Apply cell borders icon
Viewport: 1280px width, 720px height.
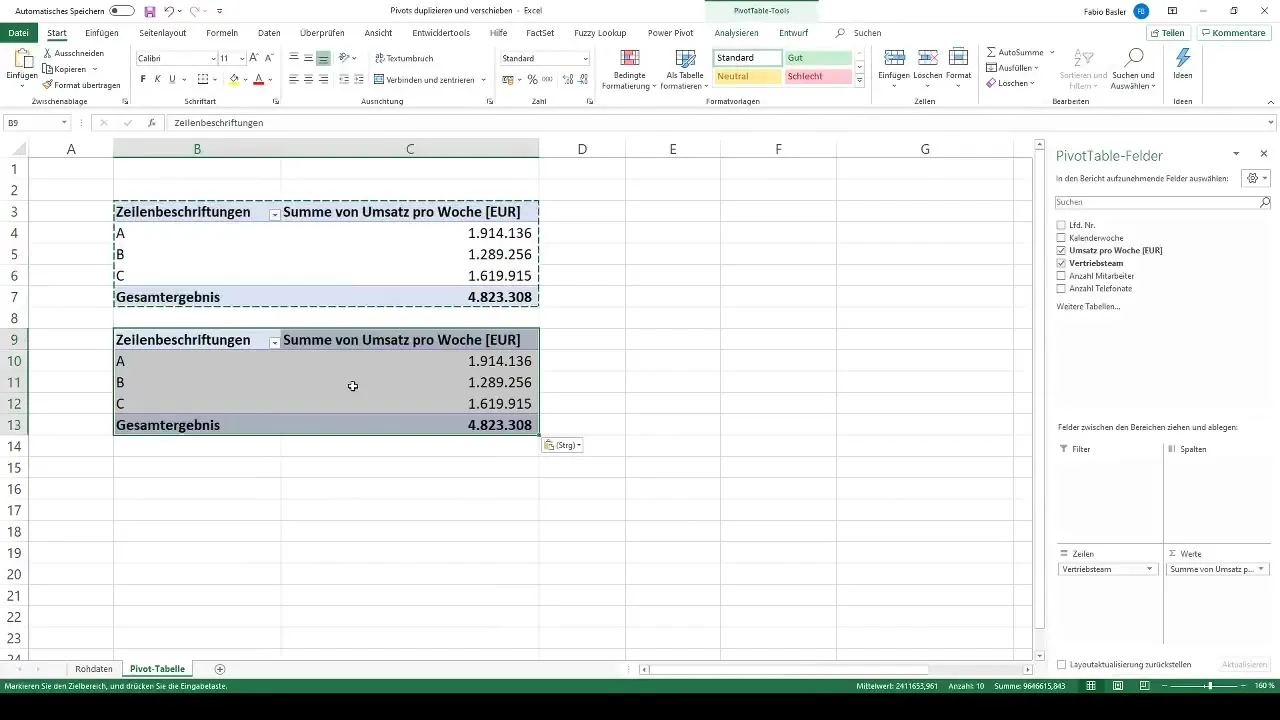coord(202,79)
